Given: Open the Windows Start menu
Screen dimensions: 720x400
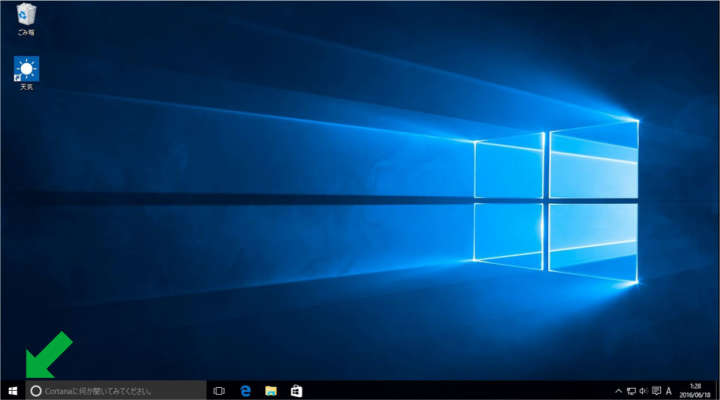Looking at the screenshot, I should click(13, 391).
